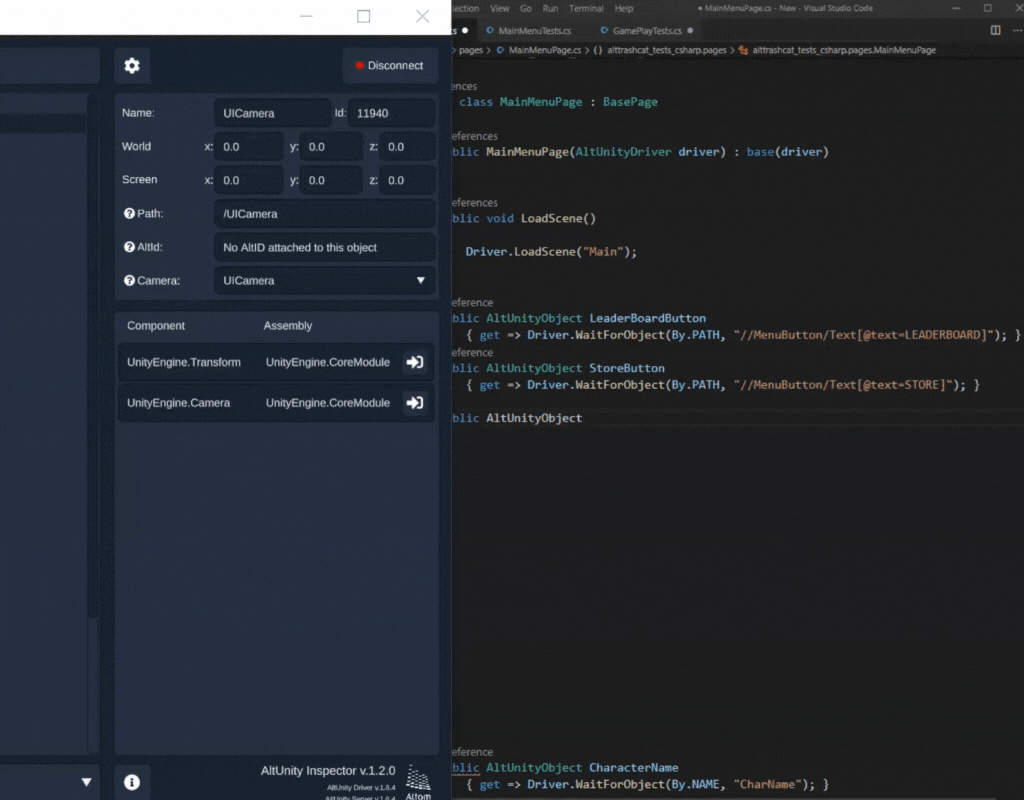Click the LoadScene method name declaration
This screenshot has height=800, width=1024.
(551, 218)
